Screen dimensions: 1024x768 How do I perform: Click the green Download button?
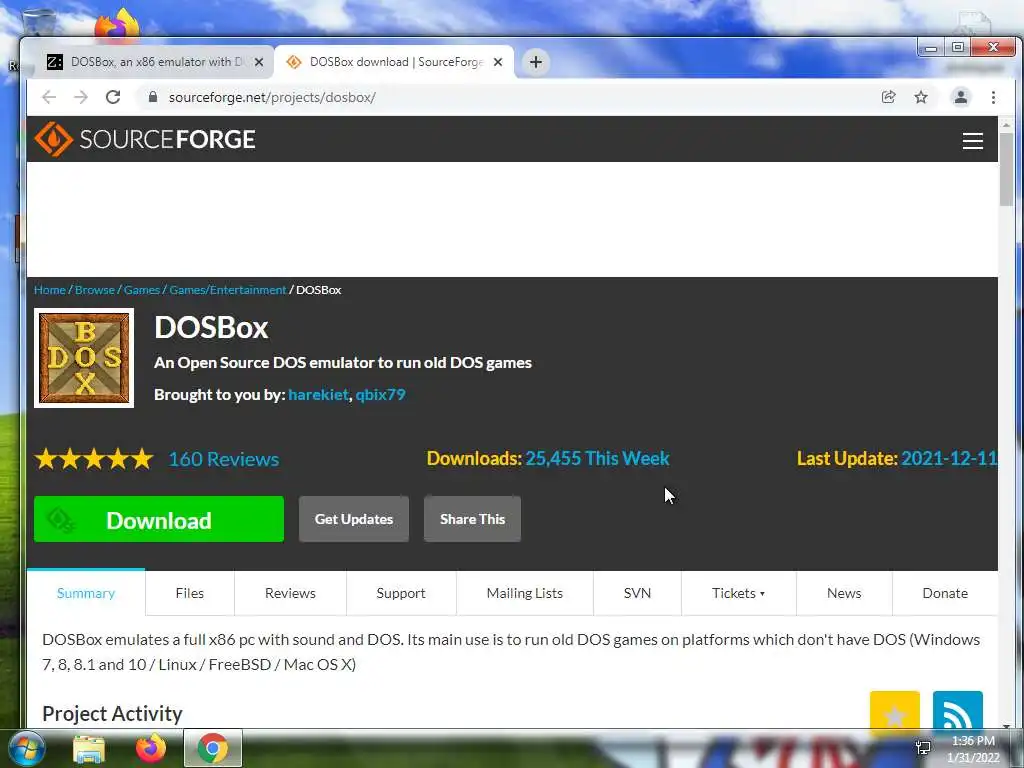(x=159, y=519)
